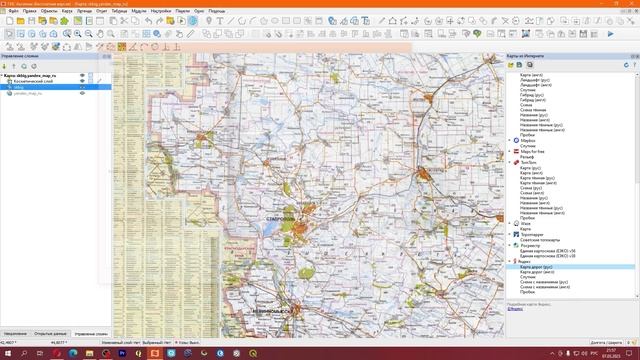Collapse the Mapbox provider group

510,140
